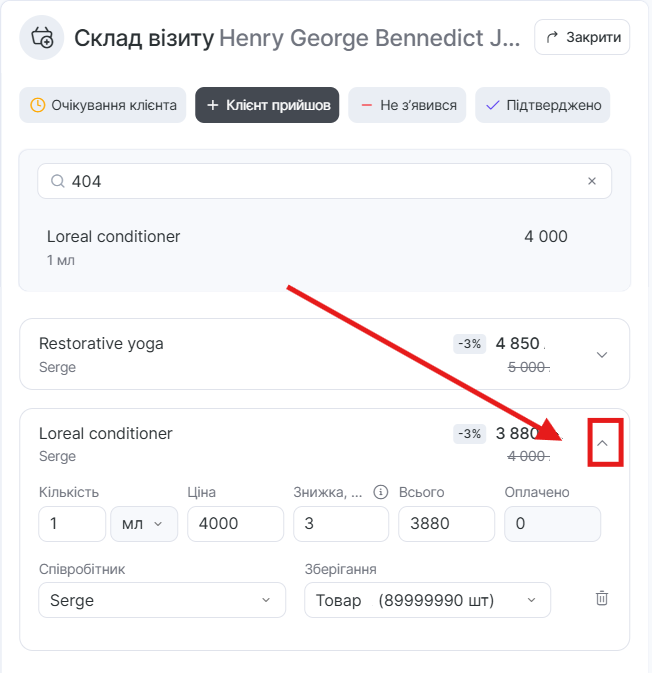Image resolution: width=652 pixels, height=673 pixels.
Task: Open the Співробітник dropdown showing Serge
Action: click(x=161, y=600)
